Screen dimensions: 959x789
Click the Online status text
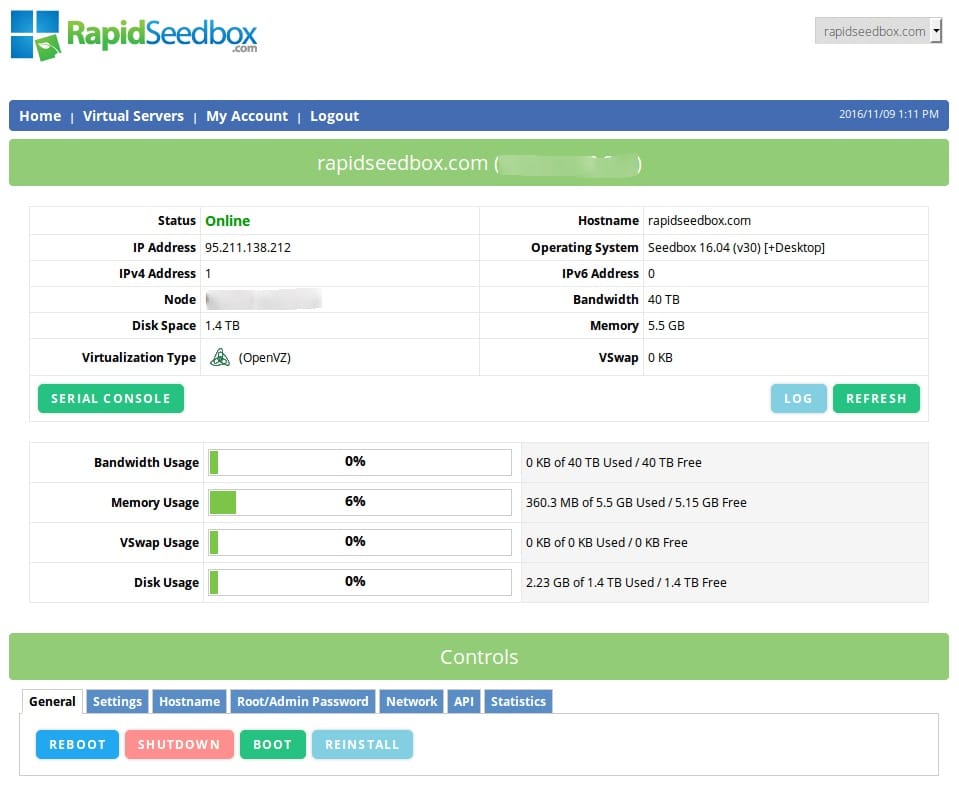228,221
